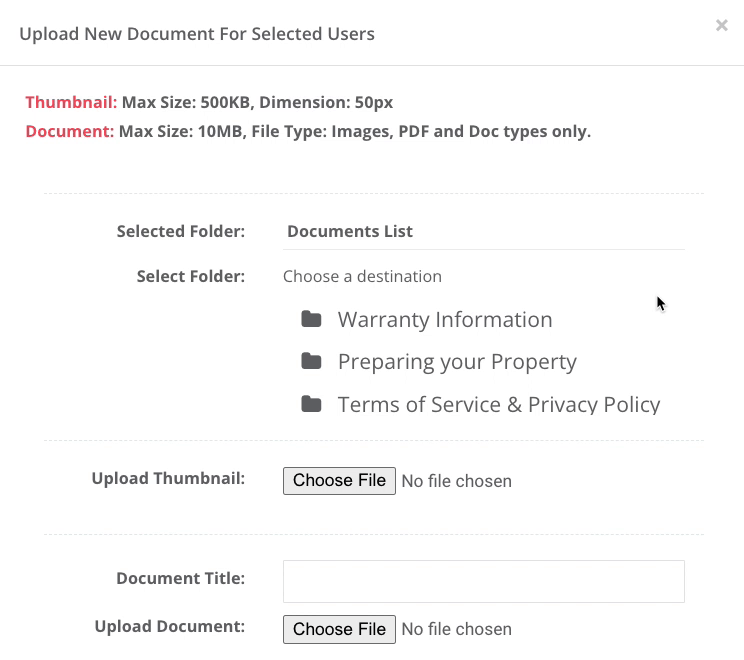The height and width of the screenshot is (660, 744).
Task: Click 'No file chosen' beside Upload Document
Action: pyautogui.click(x=456, y=629)
